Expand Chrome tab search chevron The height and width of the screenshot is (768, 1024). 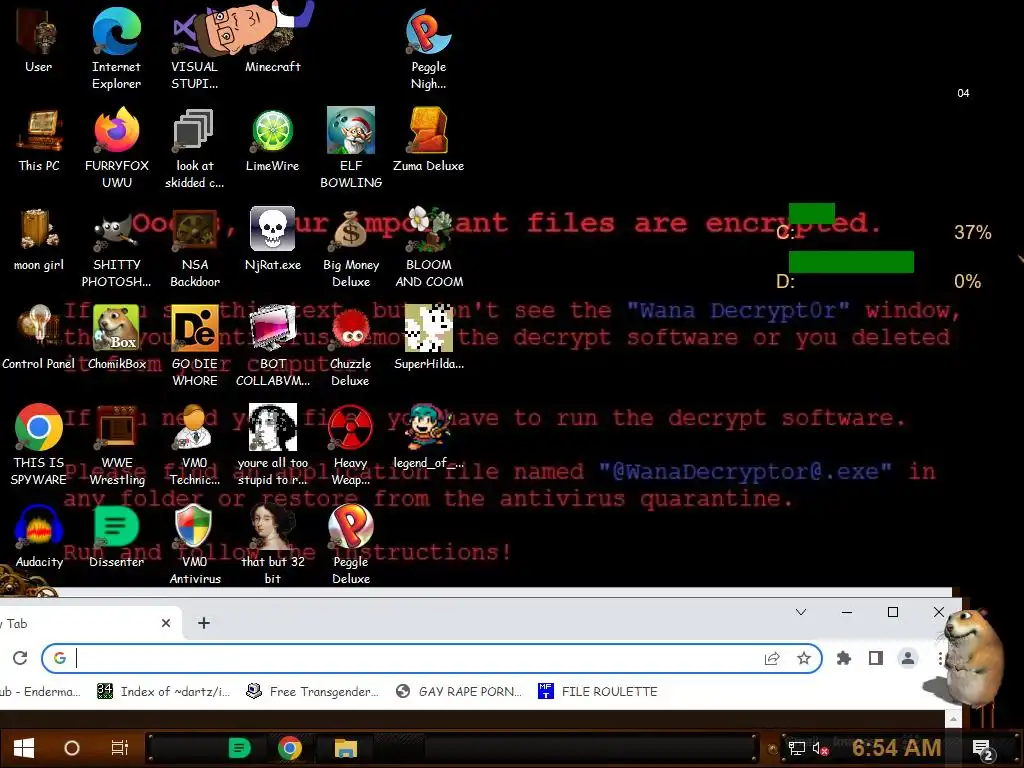click(x=801, y=612)
